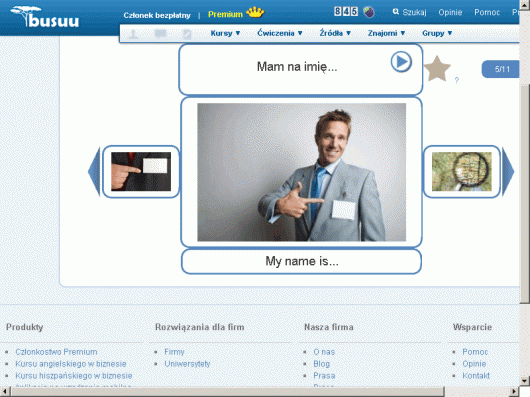Open the Członkostwo Premium footer link
Viewport: 530px width, 397px height.
click(x=56, y=352)
